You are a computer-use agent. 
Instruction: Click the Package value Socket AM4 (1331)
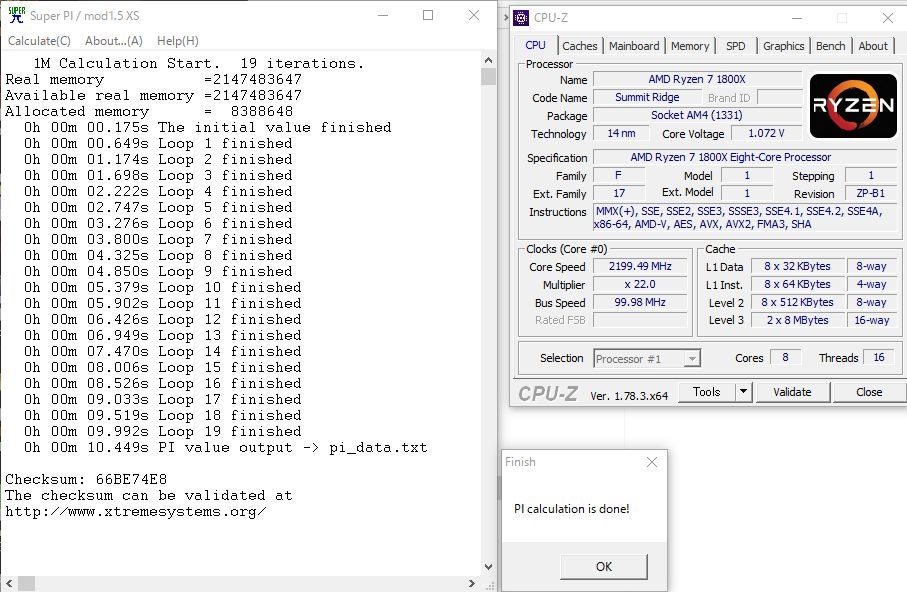click(697, 115)
